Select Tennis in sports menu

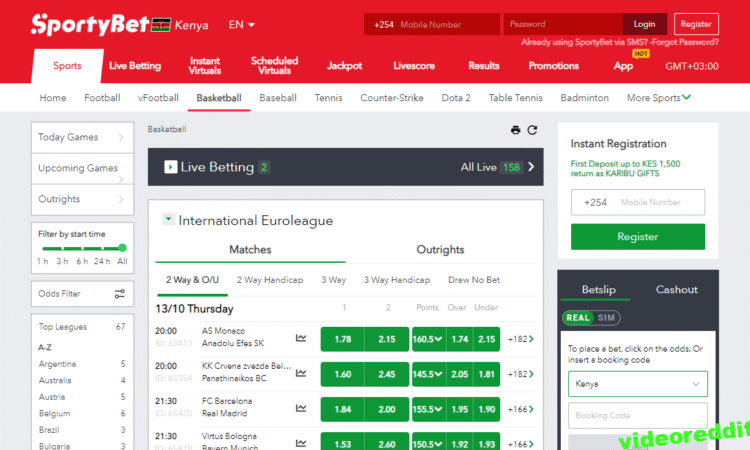(x=328, y=98)
